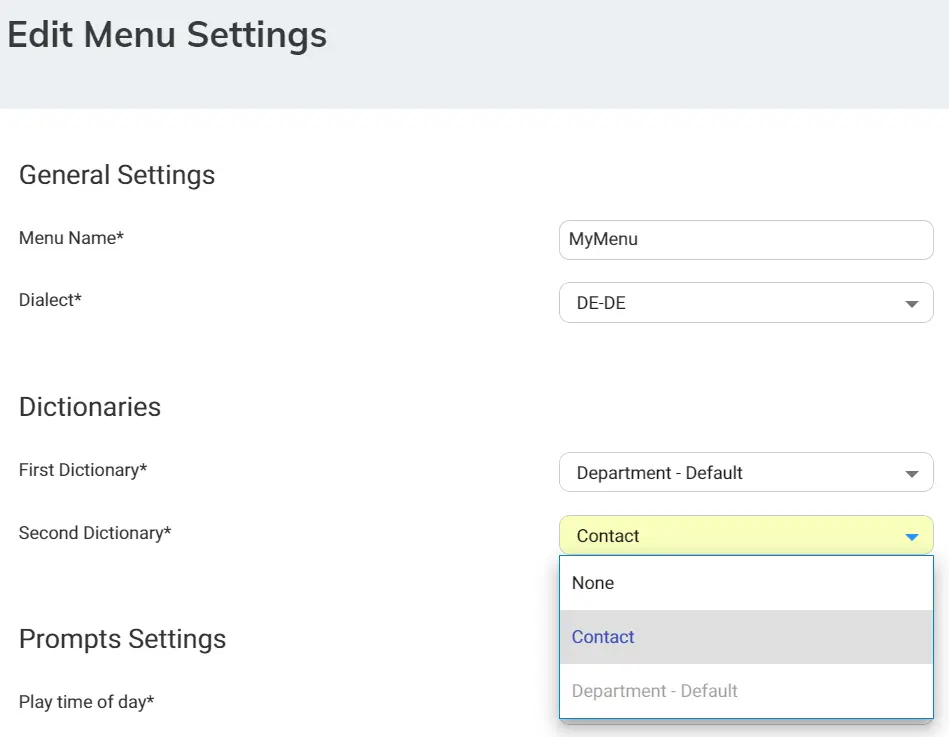Click the Menu Name* label
Viewport: 949px width, 737px height.
click(x=71, y=238)
